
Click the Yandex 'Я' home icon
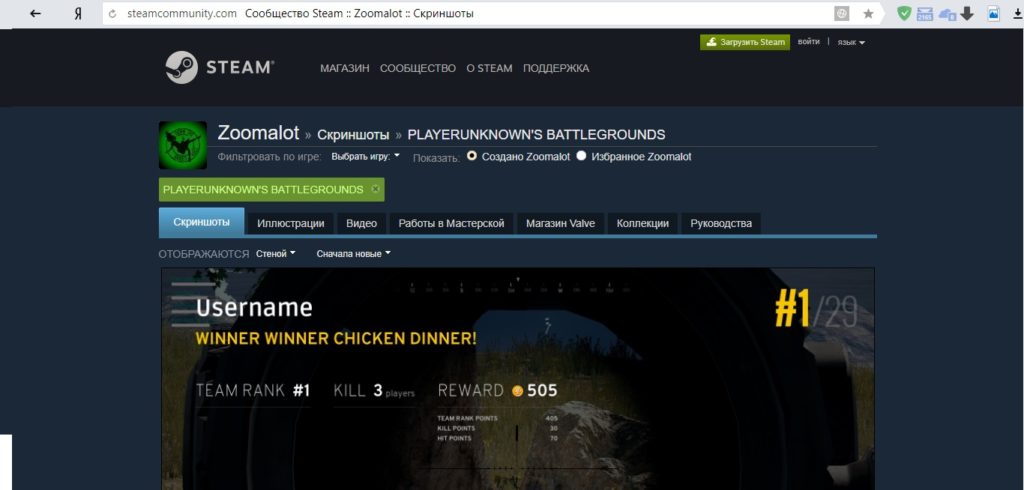(78, 14)
